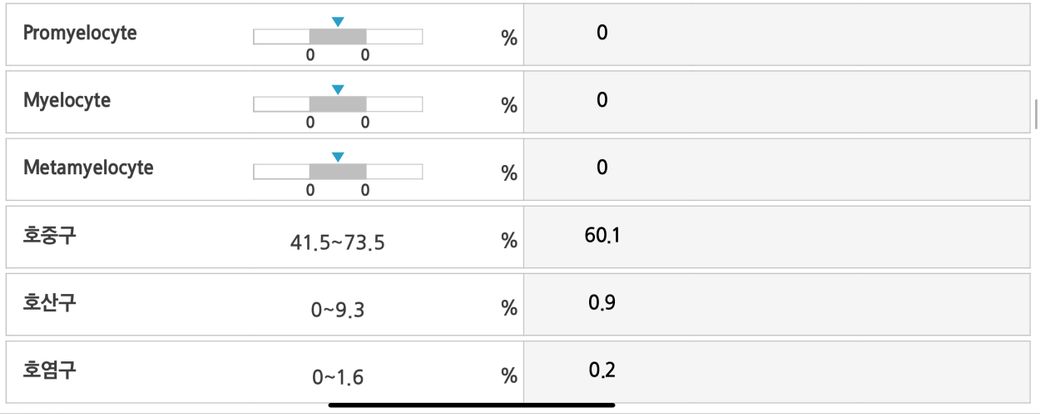1040x414 pixels.
Task: Click the 호산구 result value 0.9
Action: pyautogui.click(x=602, y=303)
